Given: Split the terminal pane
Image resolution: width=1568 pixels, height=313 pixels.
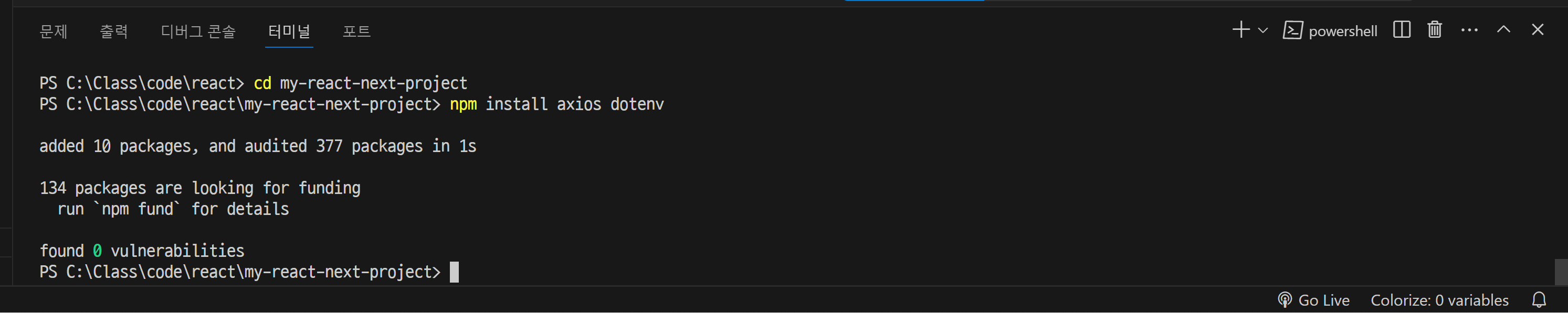Looking at the screenshot, I should (x=1402, y=30).
